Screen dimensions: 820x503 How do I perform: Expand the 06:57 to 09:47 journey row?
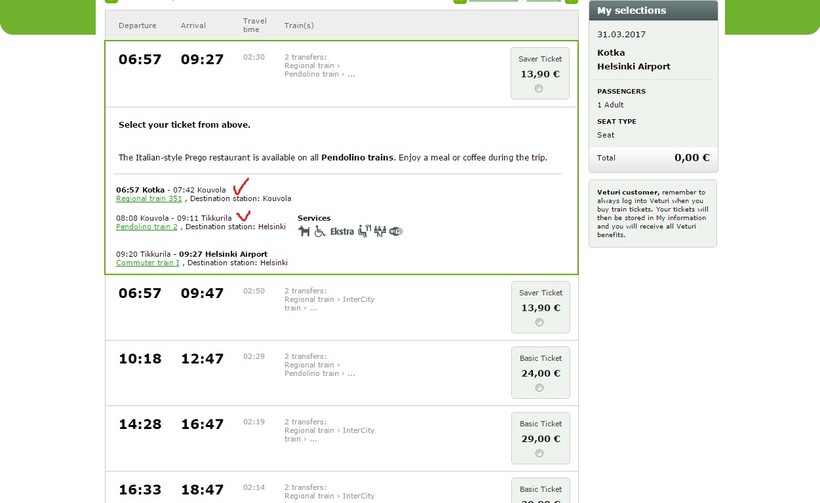point(300,307)
